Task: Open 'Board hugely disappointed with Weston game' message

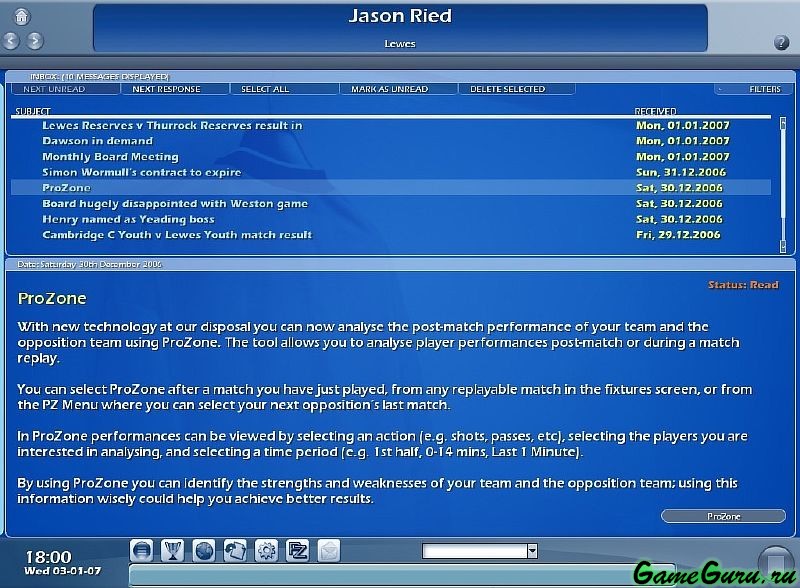Action: [175, 204]
